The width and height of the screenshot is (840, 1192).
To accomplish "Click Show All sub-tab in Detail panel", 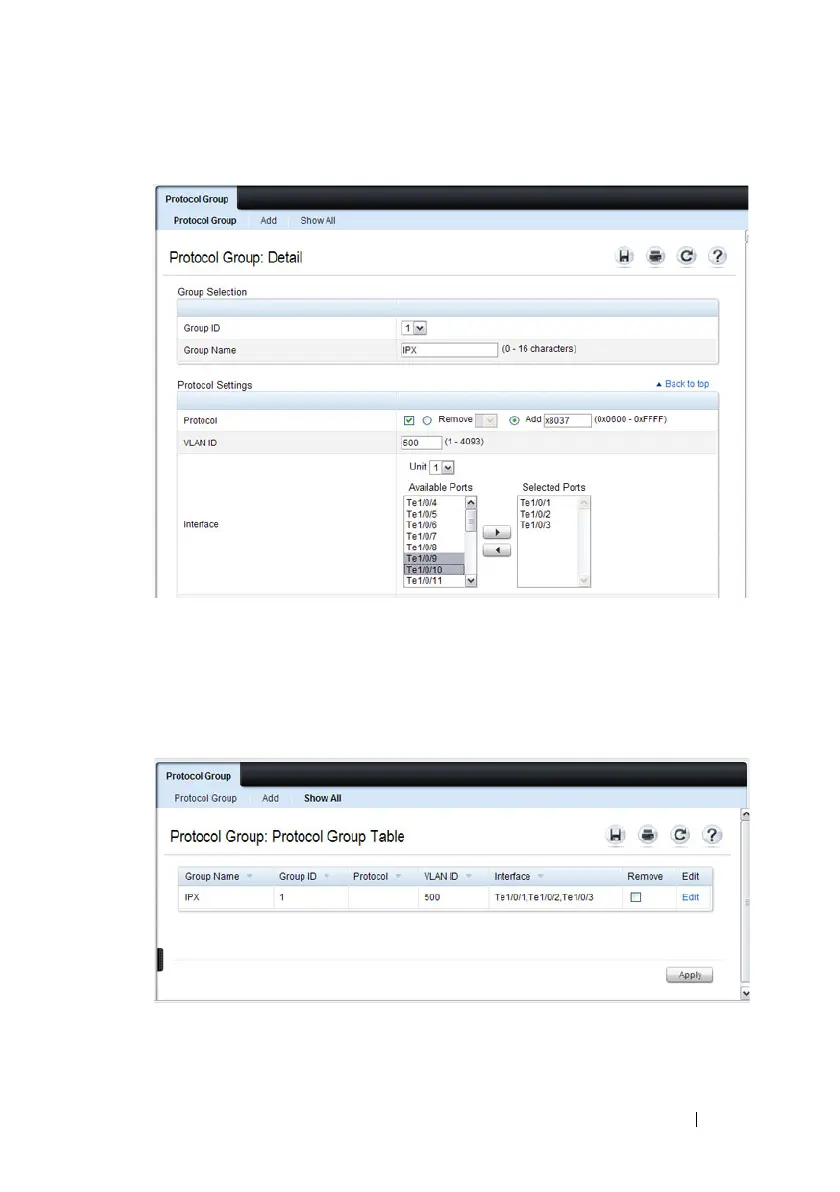I will [x=318, y=220].
